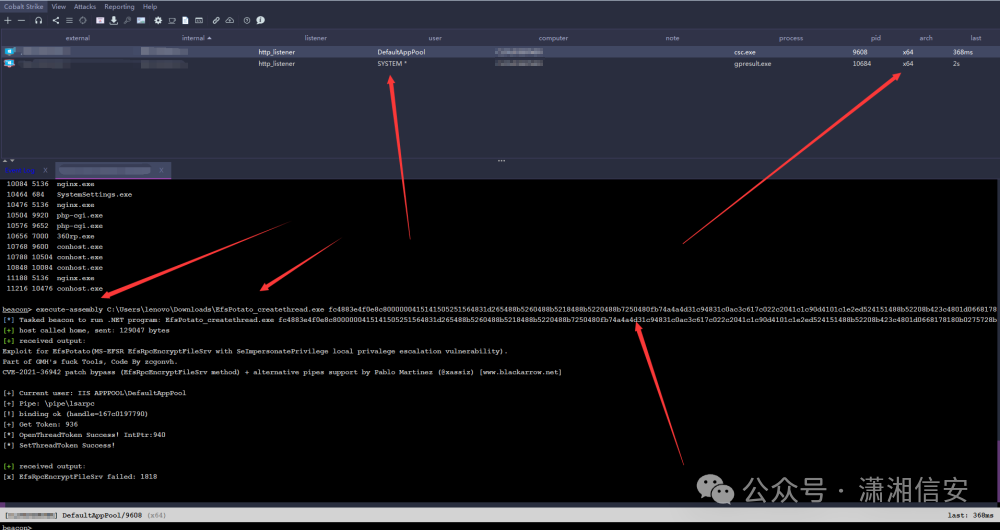Viewport: 1000px width, 530px height.
Task: Click the up arrow pane collapse control
Action: click(x=5, y=161)
